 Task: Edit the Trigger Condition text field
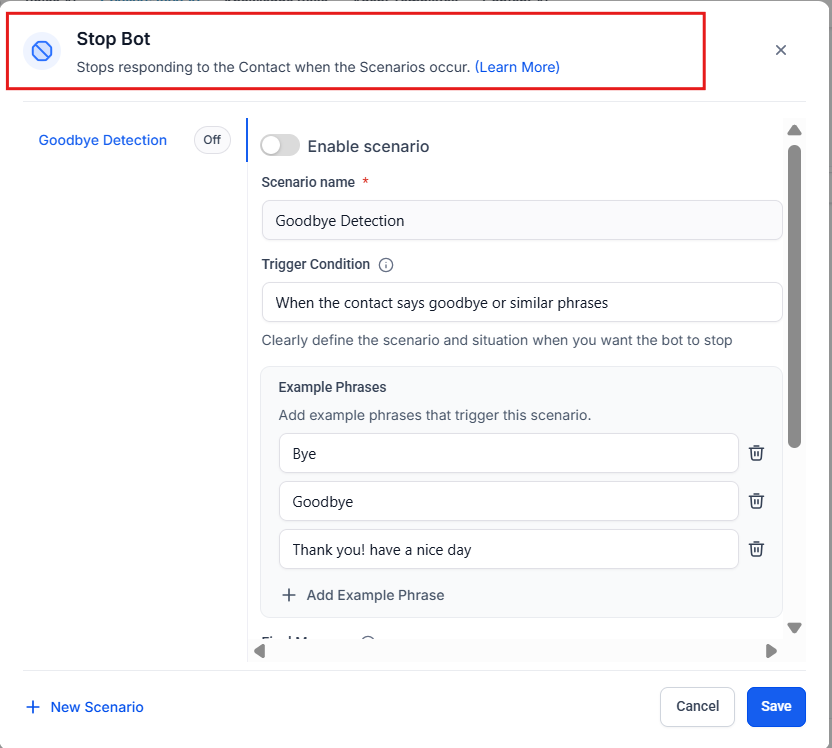click(x=521, y=302)
